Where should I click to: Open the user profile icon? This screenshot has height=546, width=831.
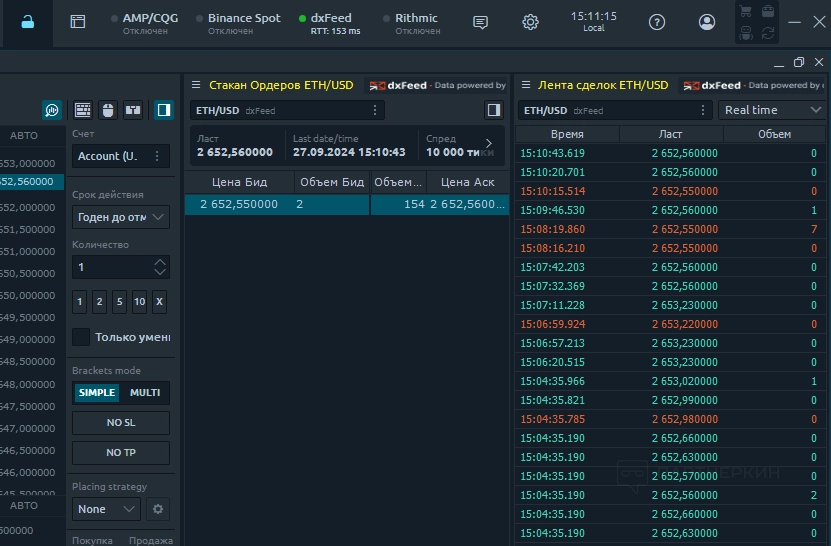[x=707, y=22]
